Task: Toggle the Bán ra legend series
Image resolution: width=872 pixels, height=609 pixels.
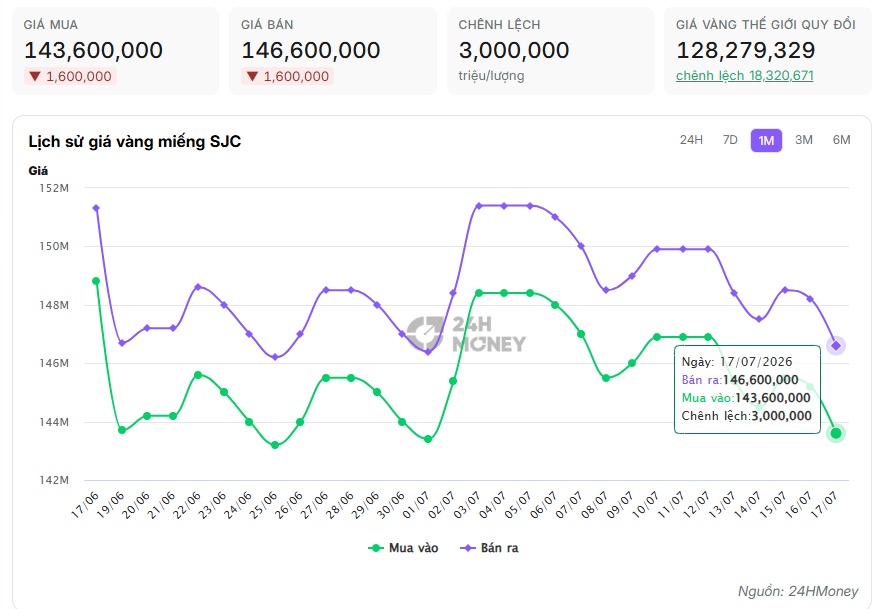Action: (489, 548)
